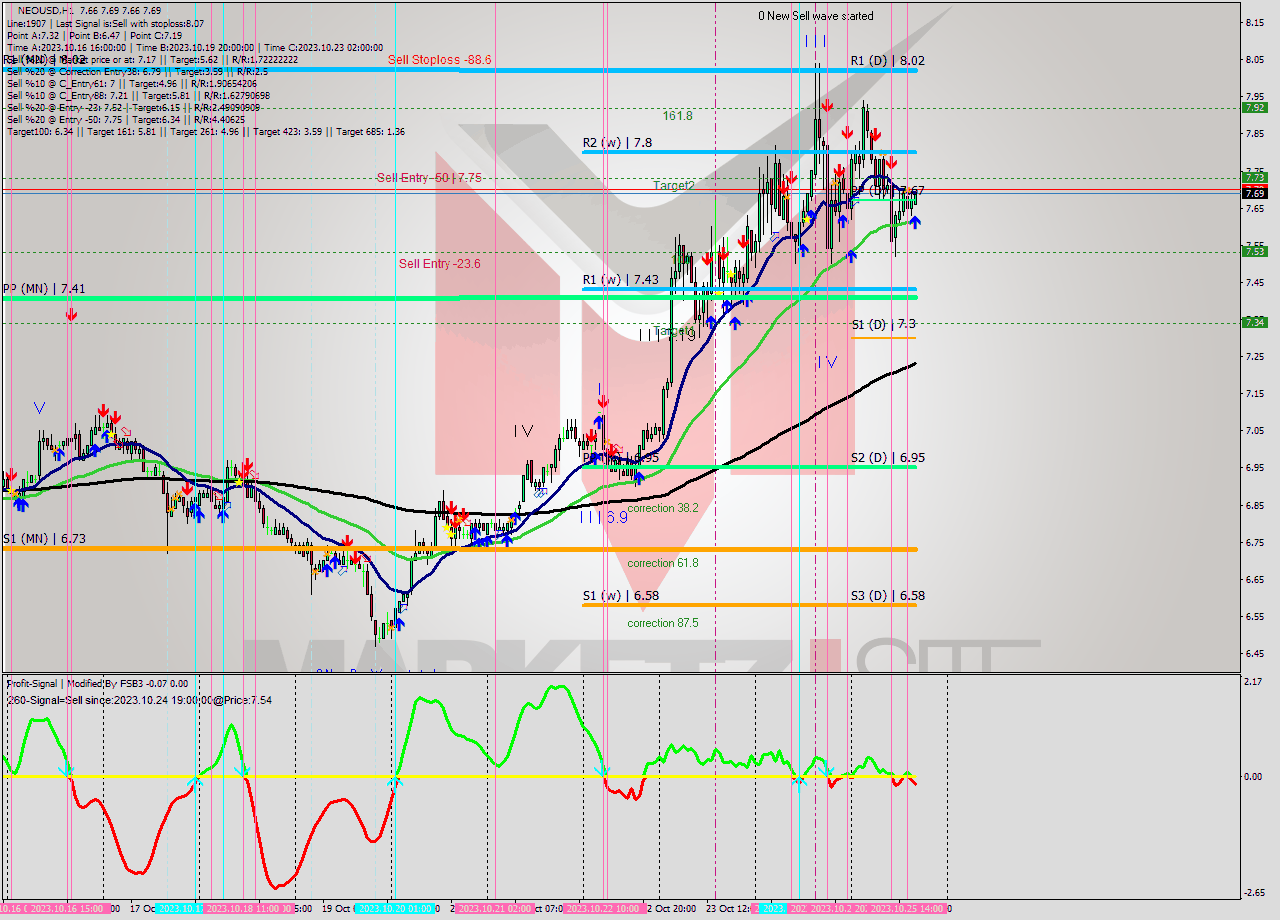1280x920 pixels.
Task: Select the cyan '2023.10.20 01:00' time marker
Action: pyautogui.click(x=395, y=909)
